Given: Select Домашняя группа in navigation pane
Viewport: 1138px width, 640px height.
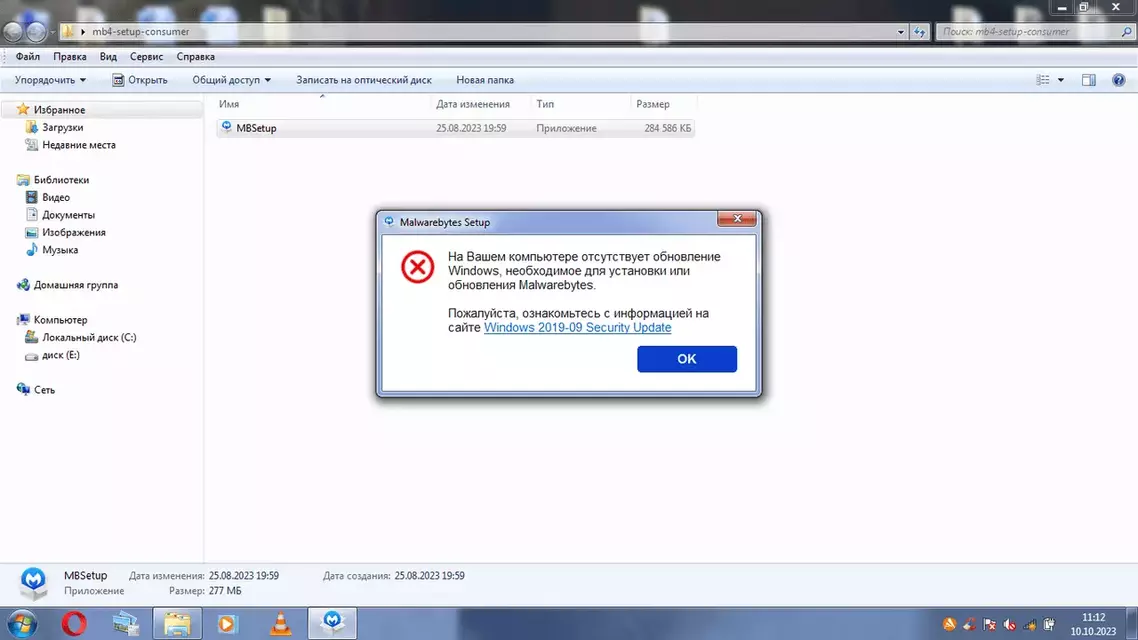Looking at the screenshot, I should tap(75, 284).
